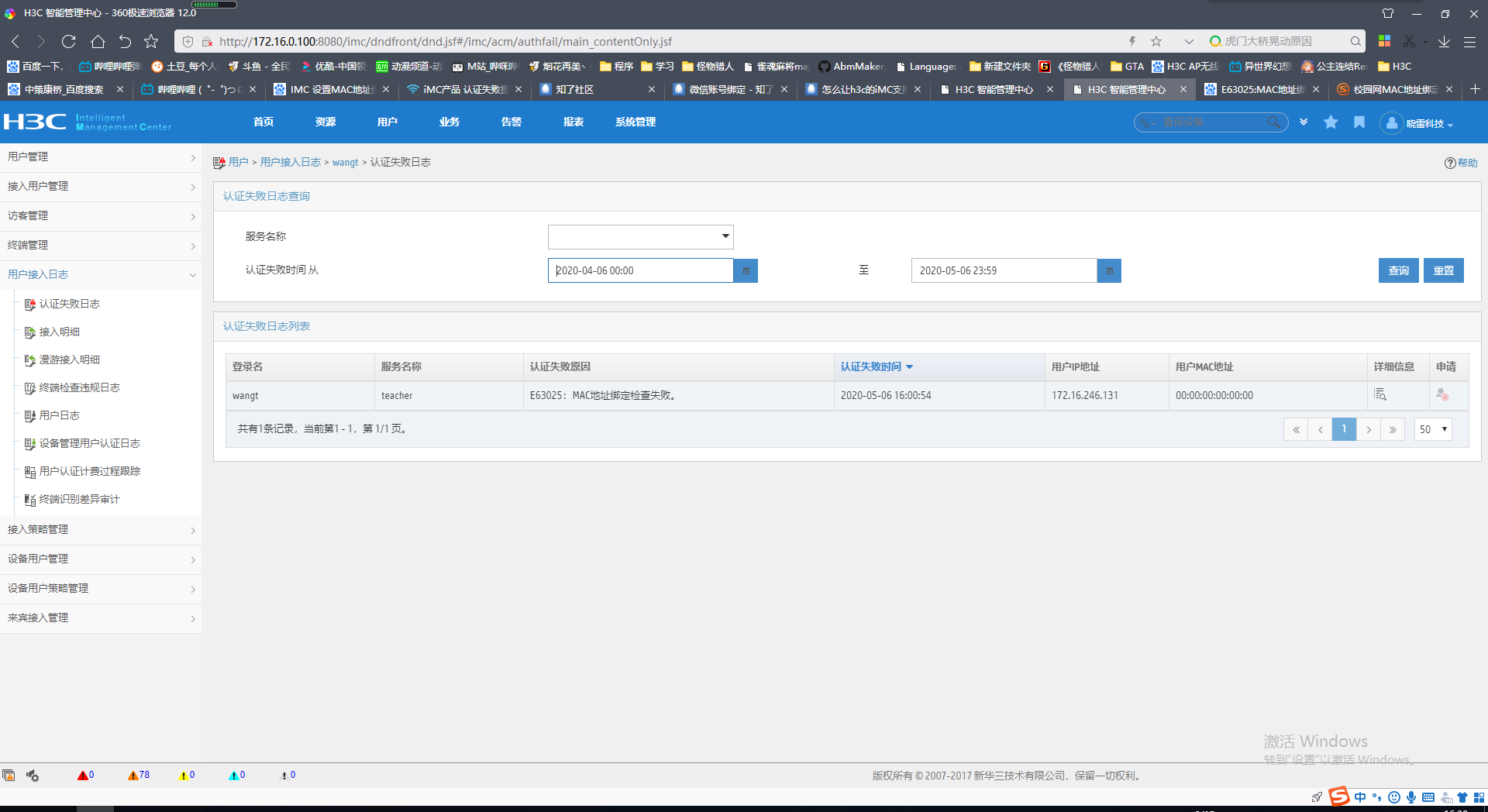
Task: Expand the 用户管理 sidebar section
Action: click(x=101, y=157)
